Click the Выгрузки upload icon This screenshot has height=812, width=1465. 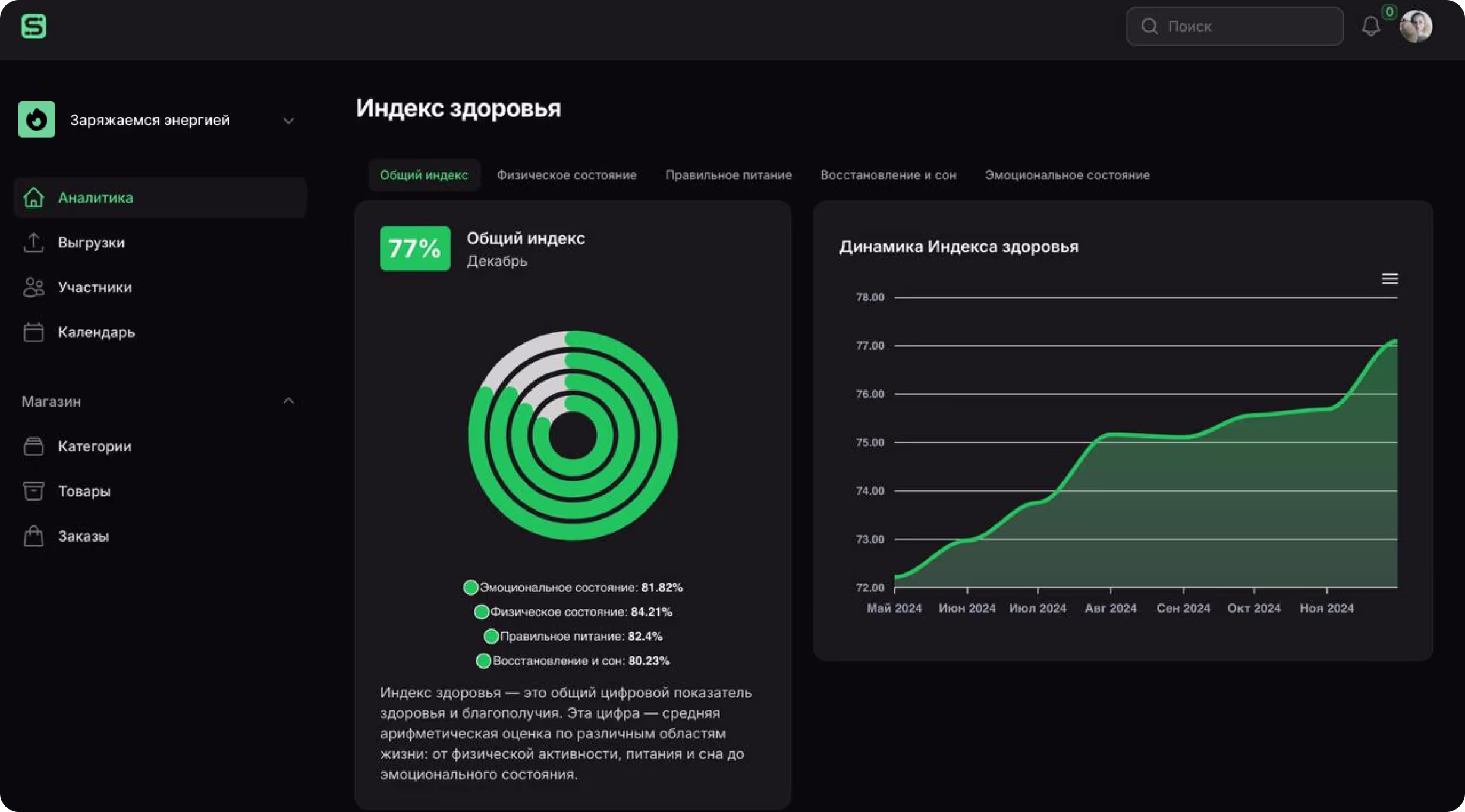pyautogui.click(x=33, y=243)
